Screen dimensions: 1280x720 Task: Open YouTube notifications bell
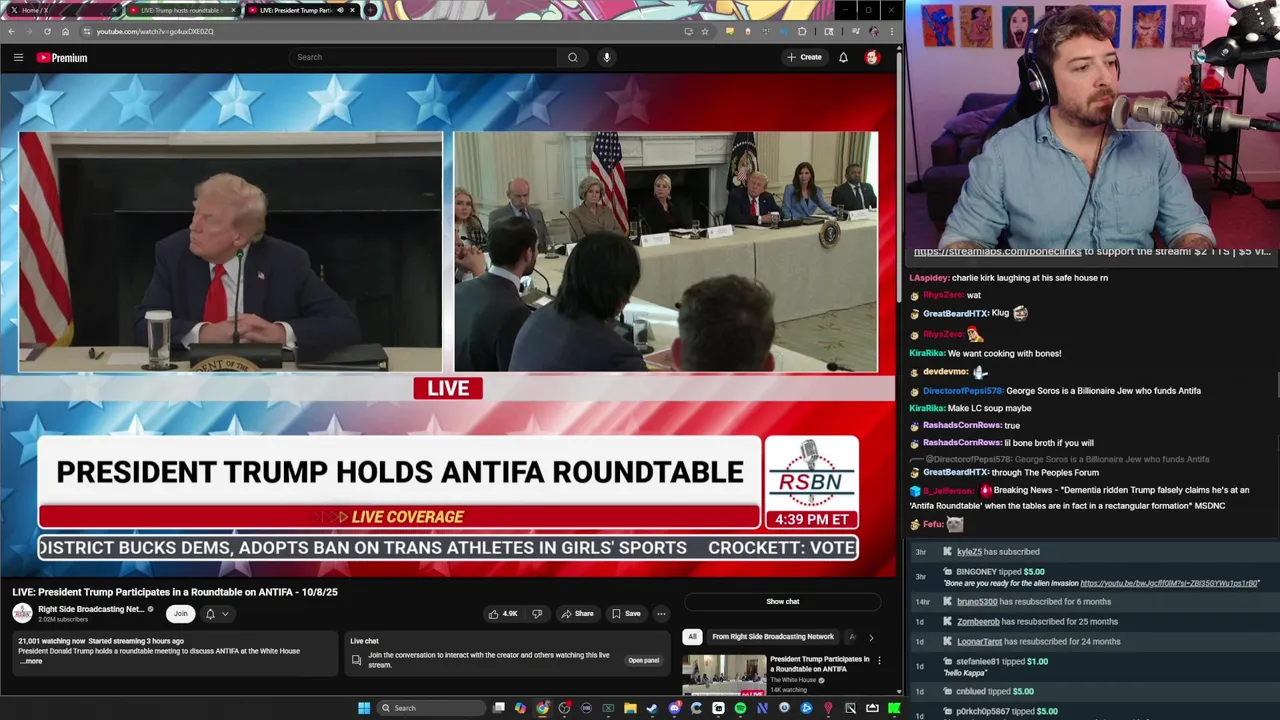point(843,57)
